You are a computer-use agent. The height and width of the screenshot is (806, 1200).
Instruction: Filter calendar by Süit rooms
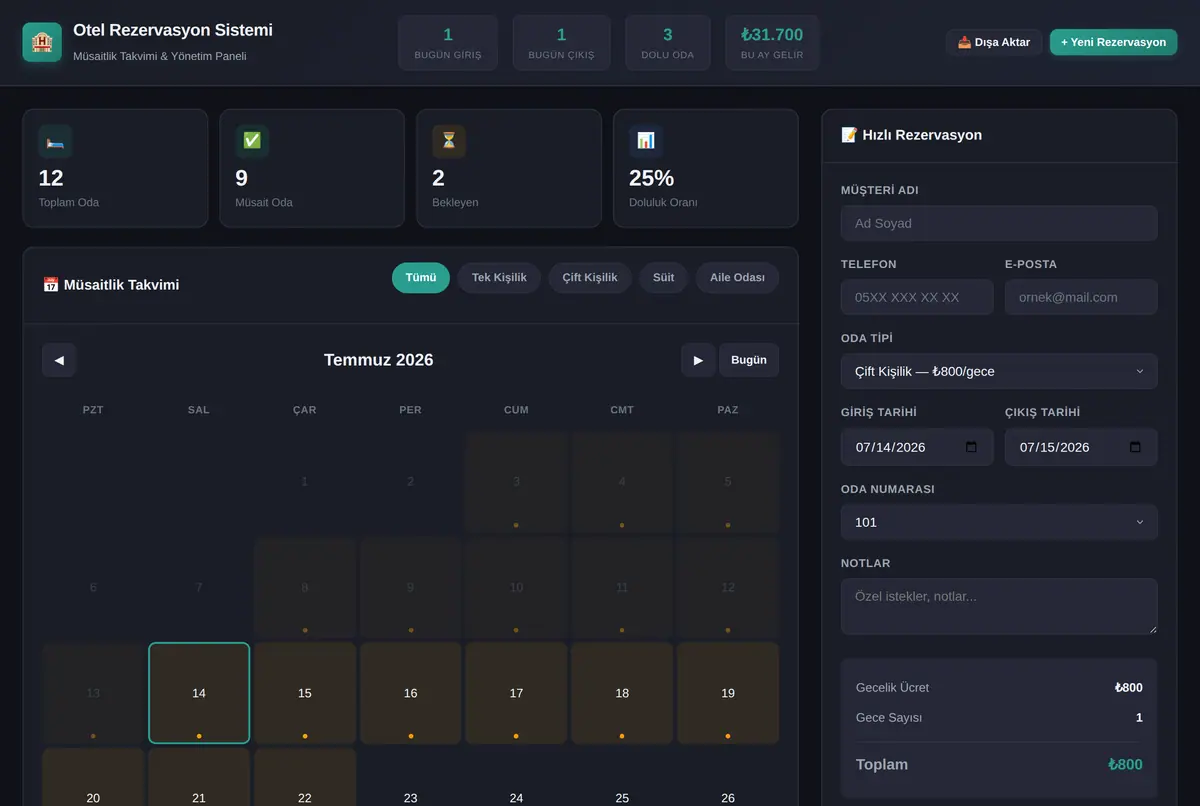pyautogui.click(x=664, y=278)
